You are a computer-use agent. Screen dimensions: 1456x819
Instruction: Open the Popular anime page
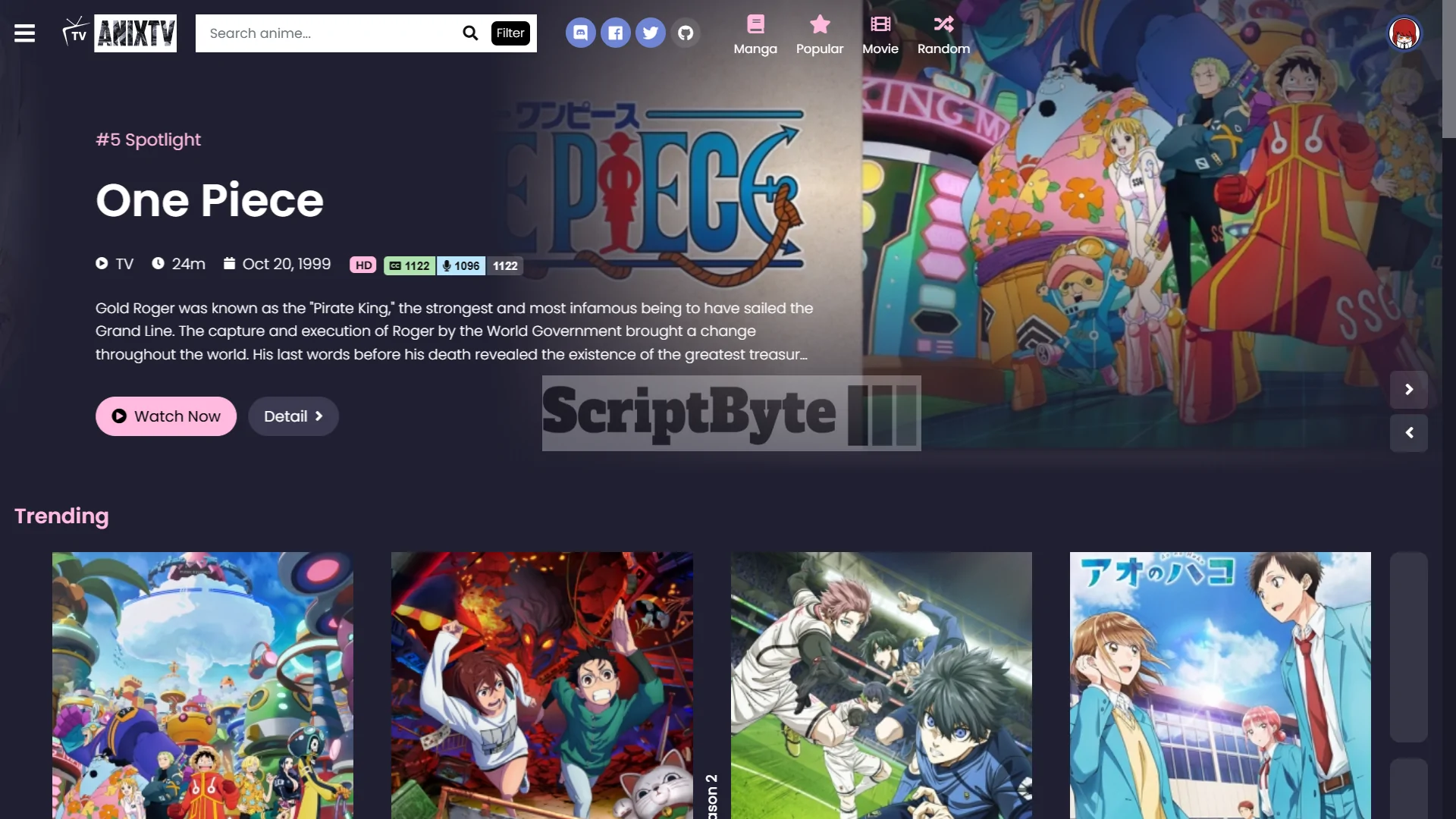(819, 35)
